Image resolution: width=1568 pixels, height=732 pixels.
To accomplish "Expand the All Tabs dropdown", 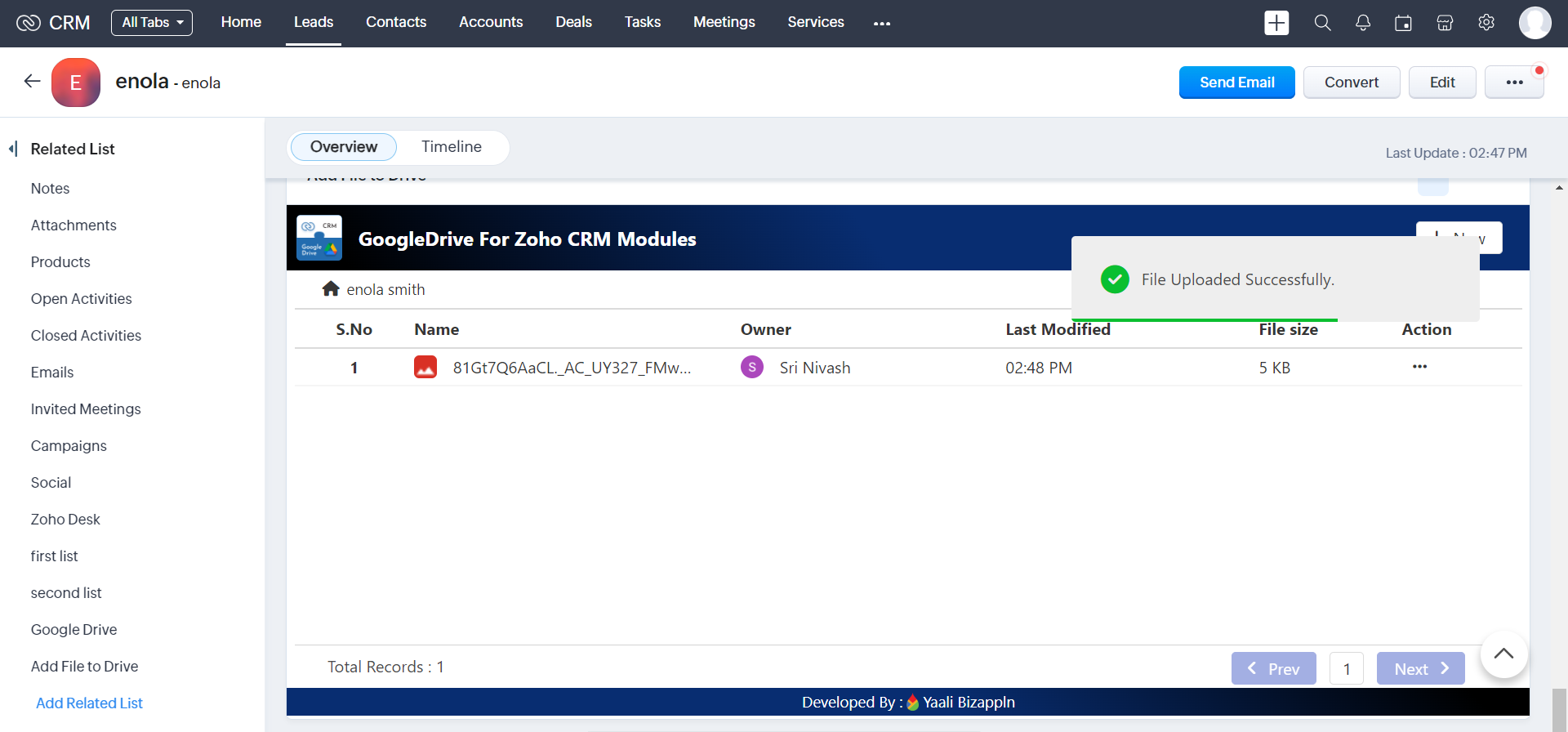I will [x=152, y=23].
